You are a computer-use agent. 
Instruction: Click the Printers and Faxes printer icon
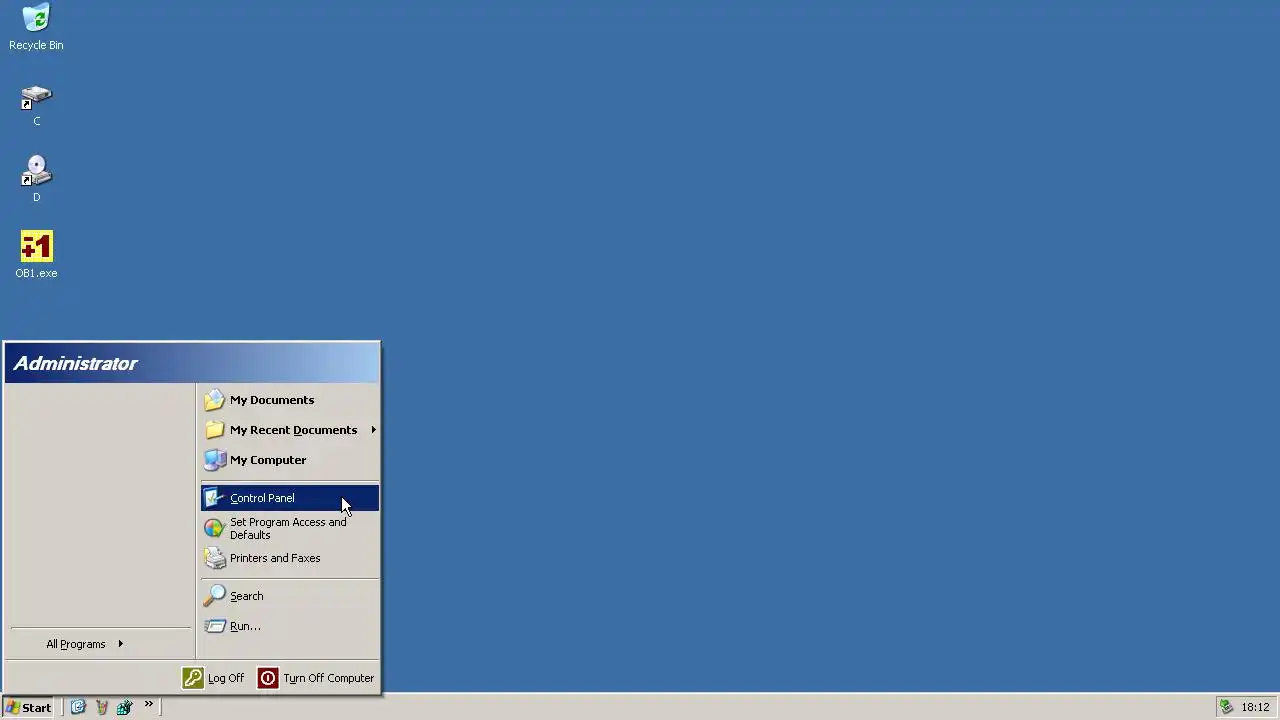214,558
